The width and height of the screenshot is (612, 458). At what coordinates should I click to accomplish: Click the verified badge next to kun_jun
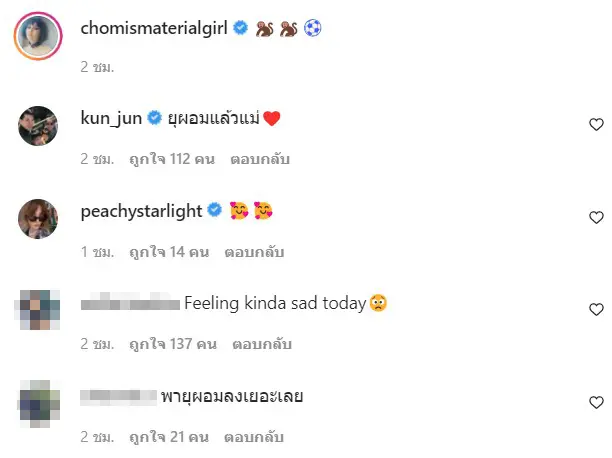pyautogui.click(x=155, y=118)
